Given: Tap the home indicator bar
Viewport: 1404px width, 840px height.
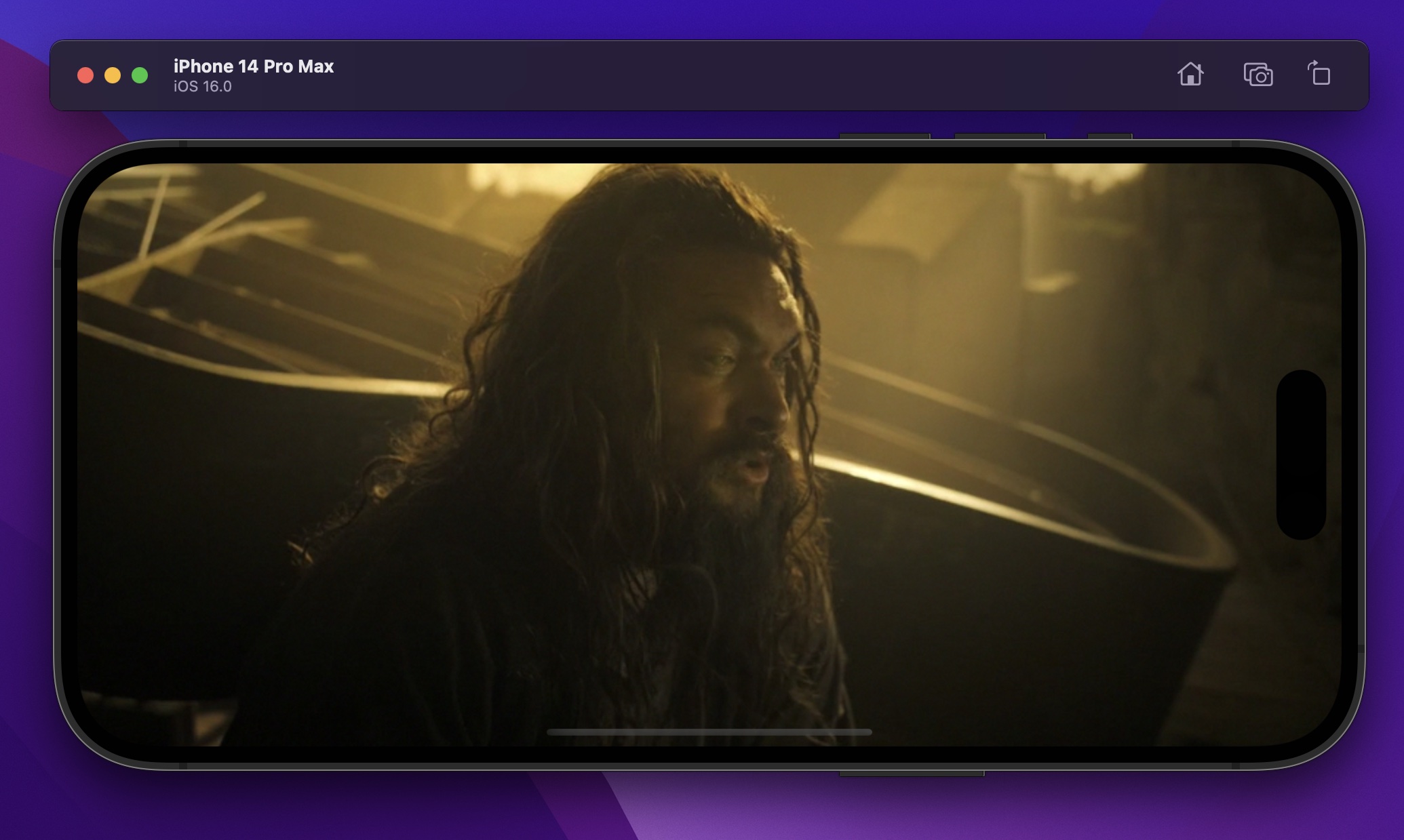Looking at the screenshot, I should tap(709, 732).
